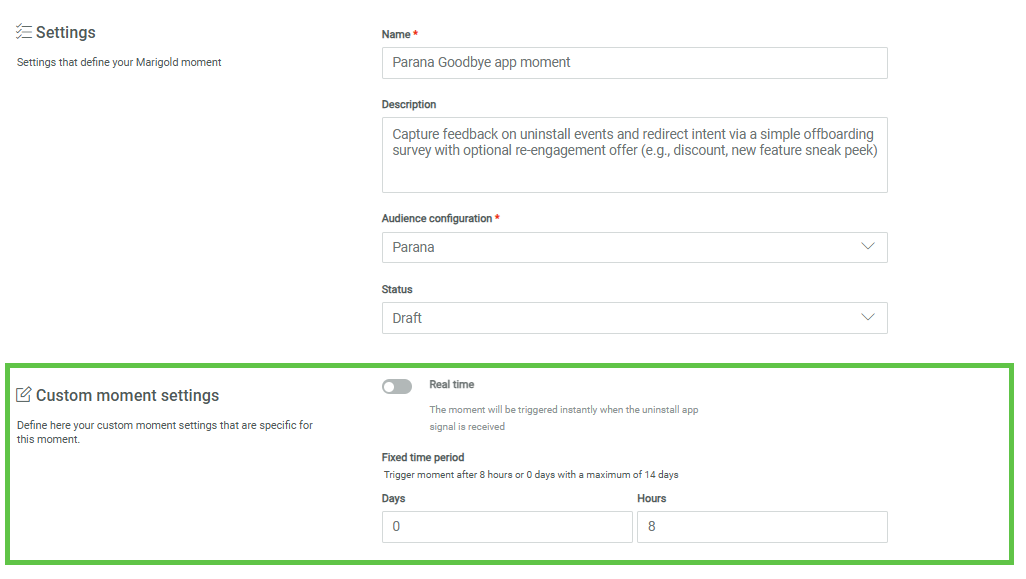Click the 'Custom moment settings' heading text
Screen dimensions: 1026x579
tap(127, 395)
